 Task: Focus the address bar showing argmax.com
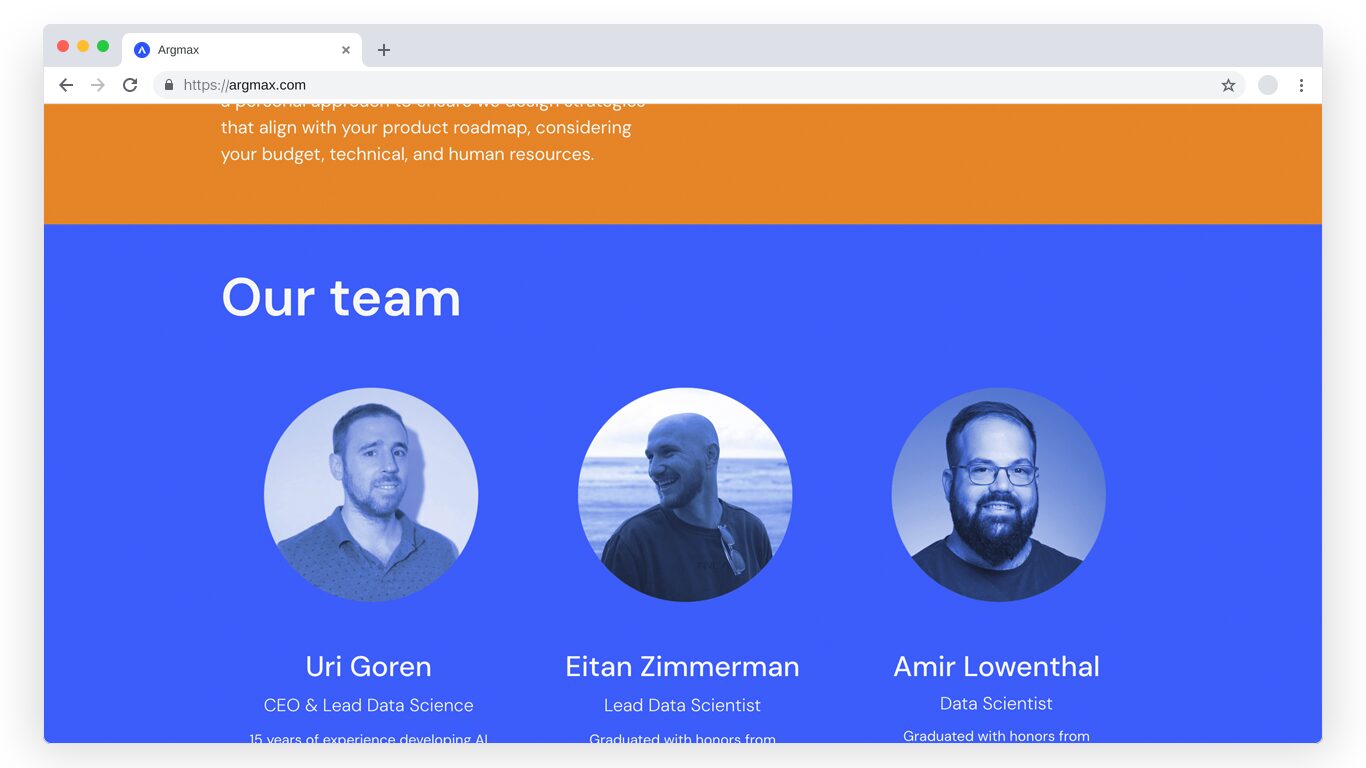pyautogui.click(x=699, y=85)
